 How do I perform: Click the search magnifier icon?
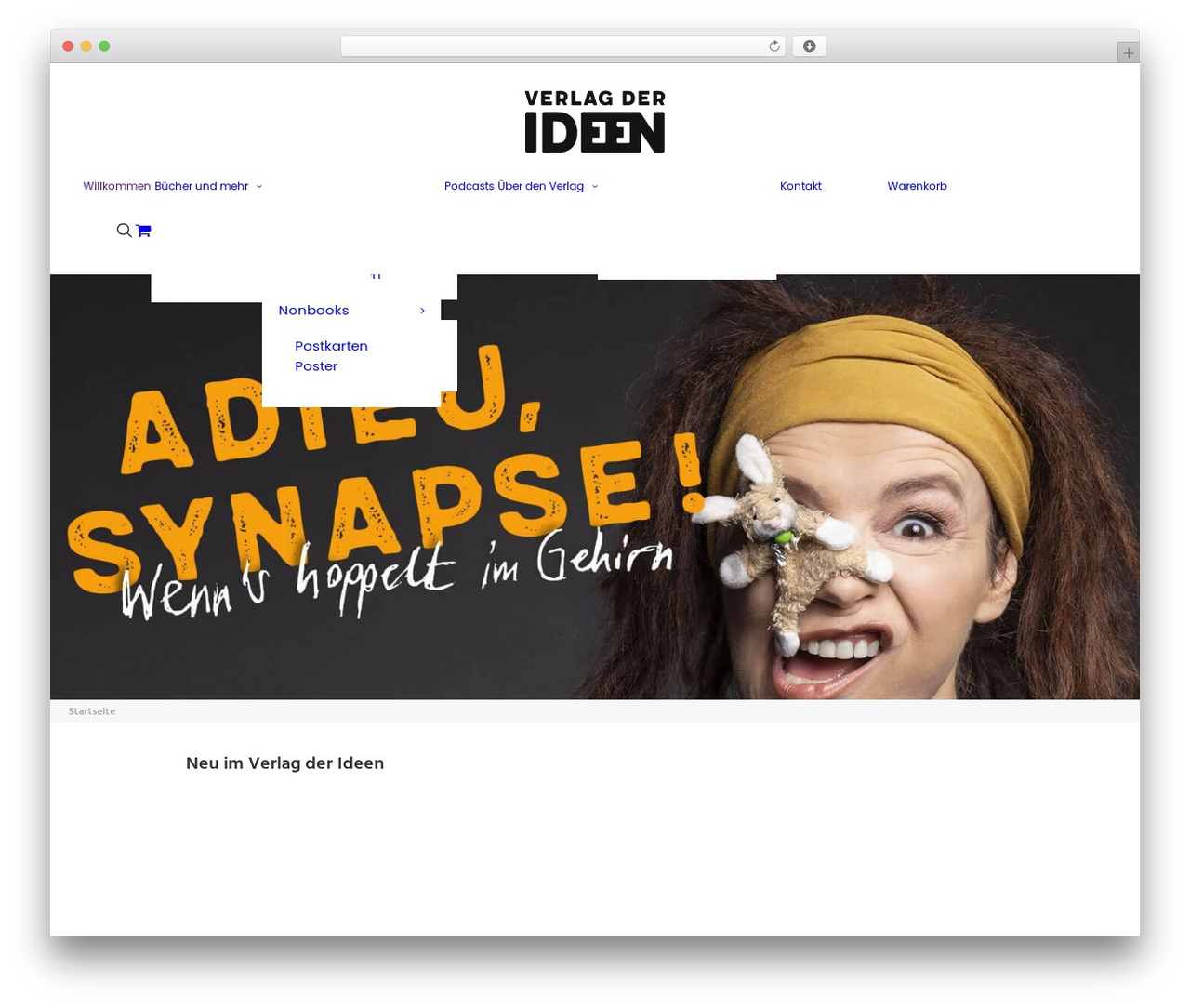(124, 231)
